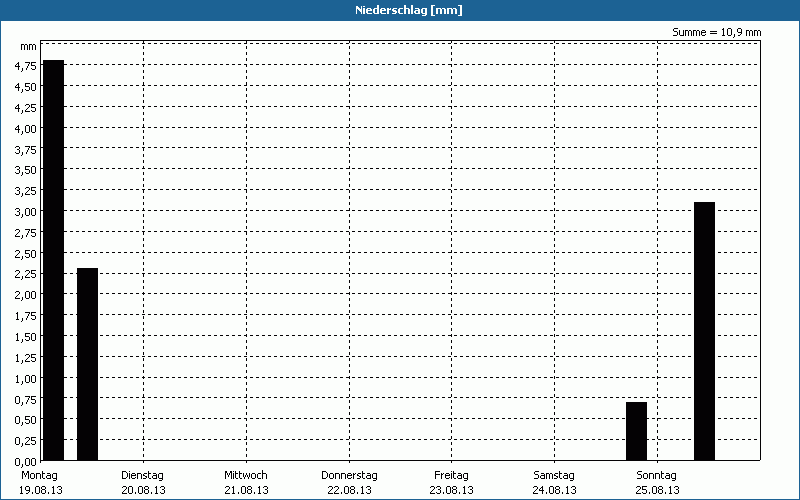
Task: Click the date 24.08.13
Action: coord(554,490)
